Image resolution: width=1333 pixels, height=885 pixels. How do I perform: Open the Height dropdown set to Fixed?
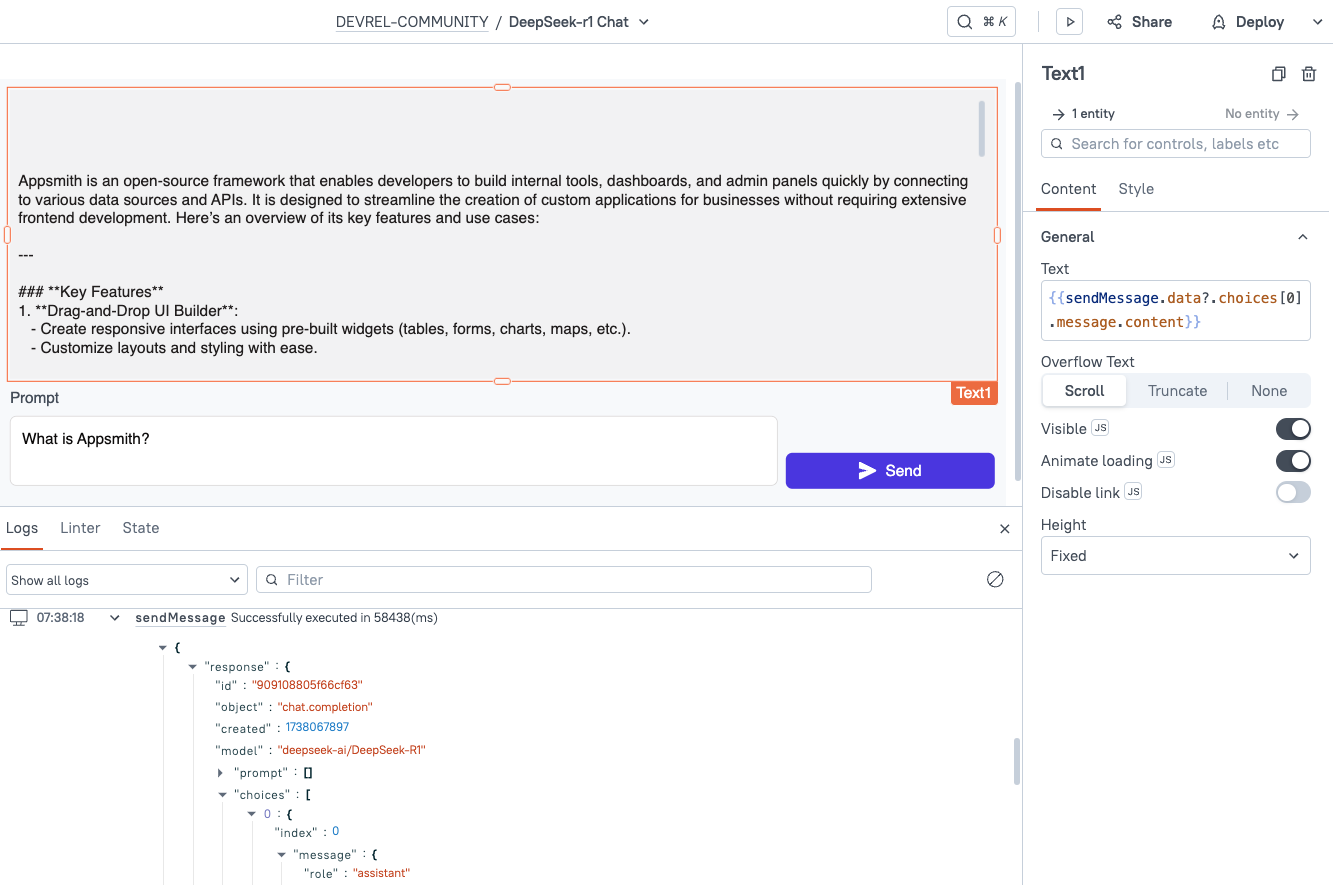click(x=1176, y=556)
